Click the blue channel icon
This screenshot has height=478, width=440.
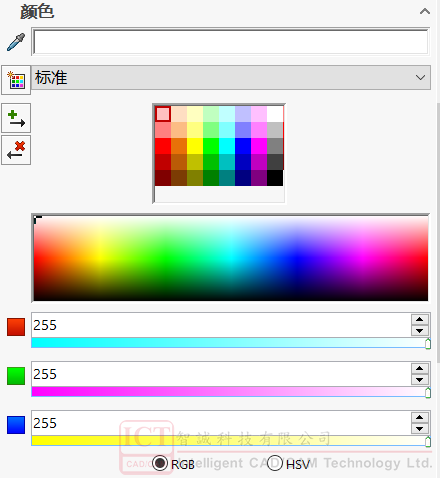point(16,425)
